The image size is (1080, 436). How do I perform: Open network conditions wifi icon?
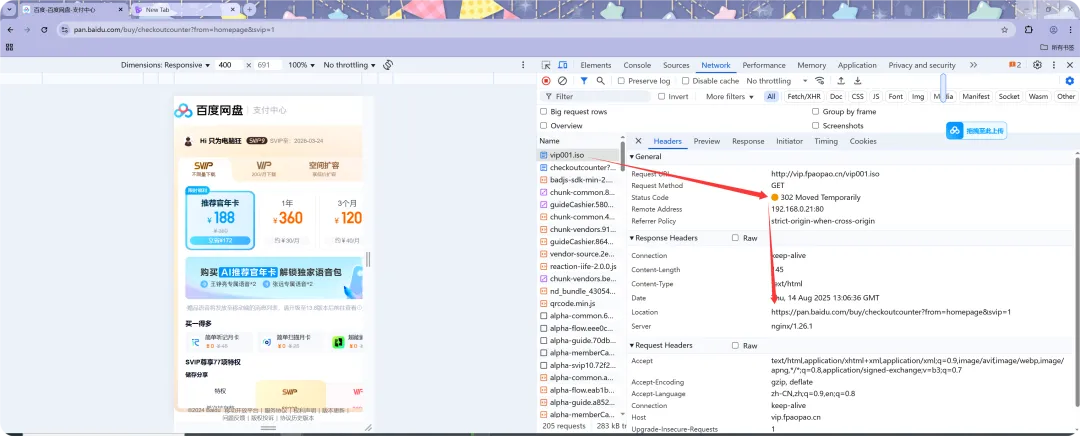tap(819, 81)
